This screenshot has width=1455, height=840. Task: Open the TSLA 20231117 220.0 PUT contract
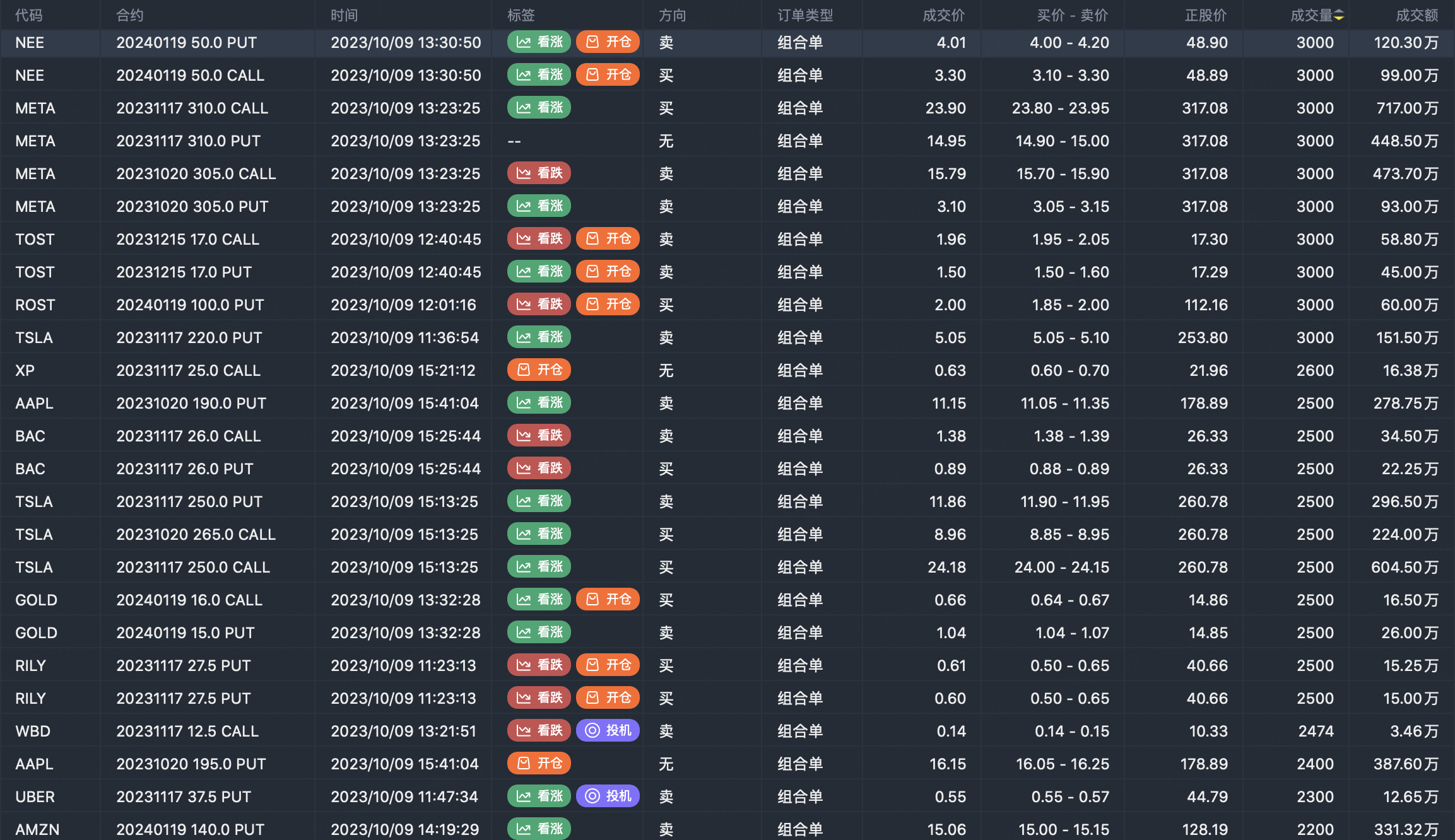[189, 338]
